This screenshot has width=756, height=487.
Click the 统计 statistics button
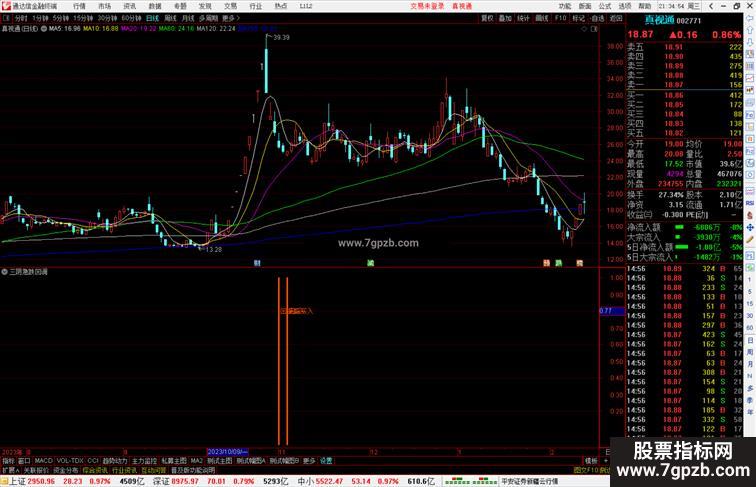pos(523,18)
